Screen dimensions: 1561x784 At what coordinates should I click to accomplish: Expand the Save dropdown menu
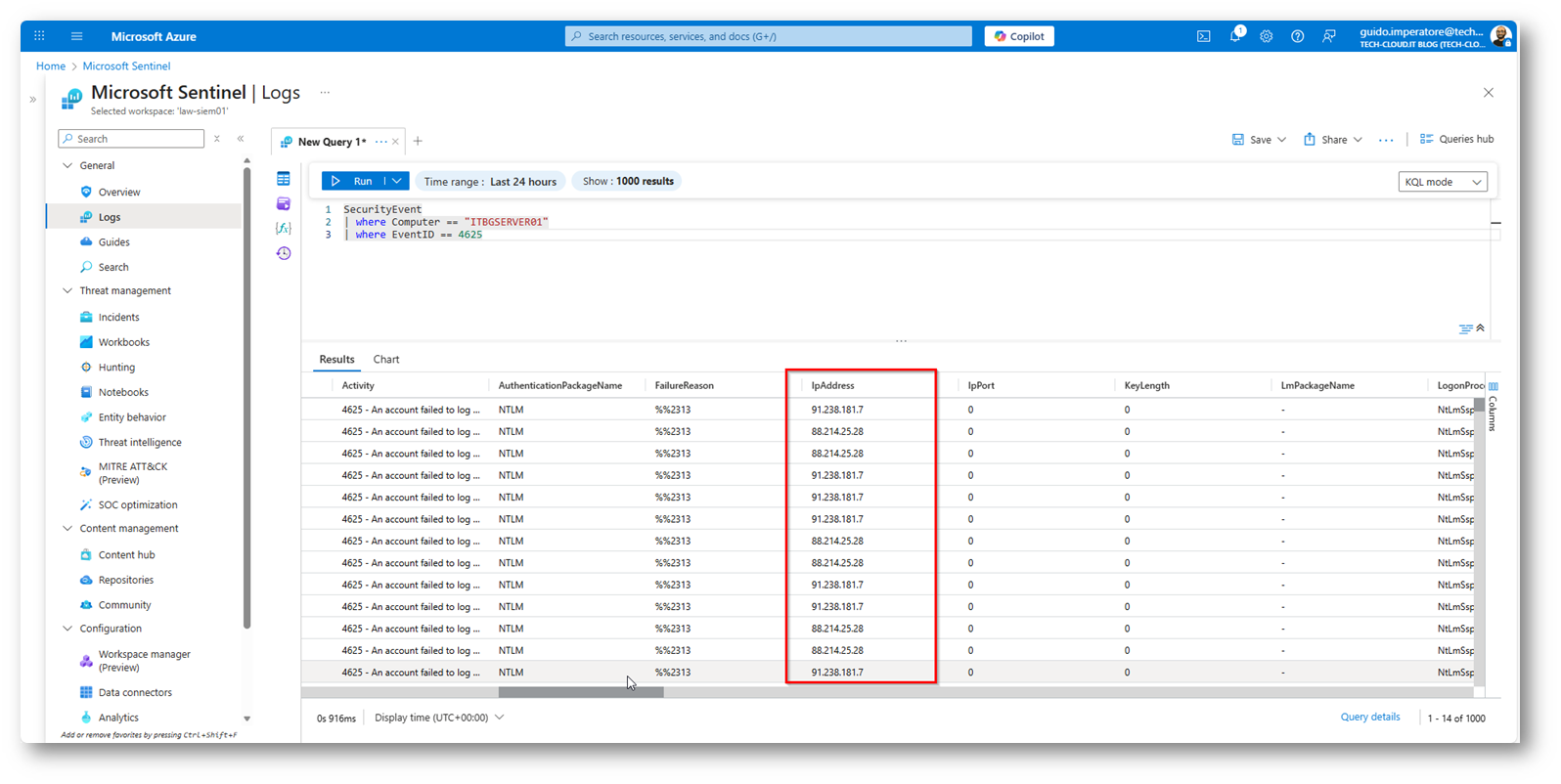[x=1281, y=140]
